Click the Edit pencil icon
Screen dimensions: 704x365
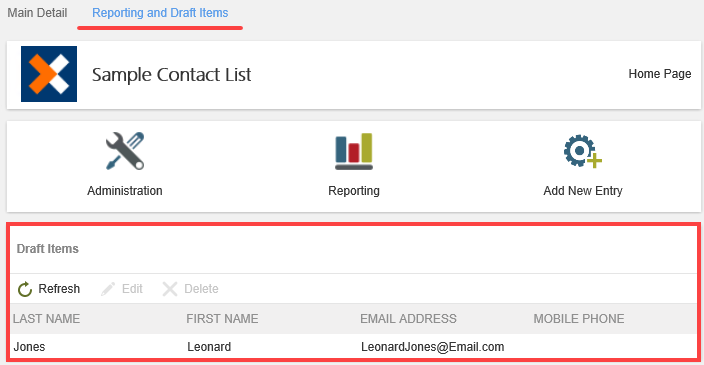point(108,289)
